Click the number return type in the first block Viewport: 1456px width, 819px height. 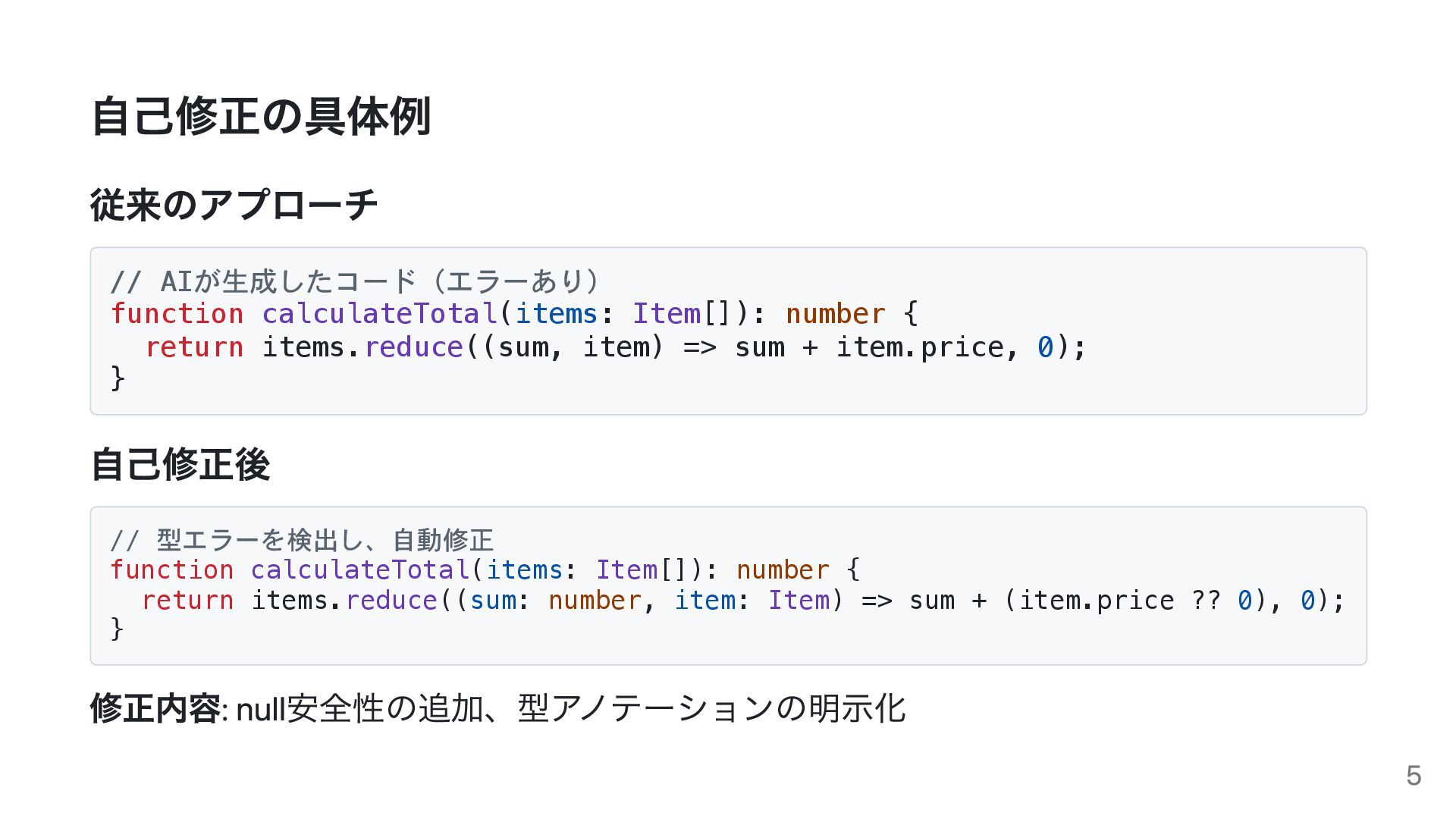[835, 313]
